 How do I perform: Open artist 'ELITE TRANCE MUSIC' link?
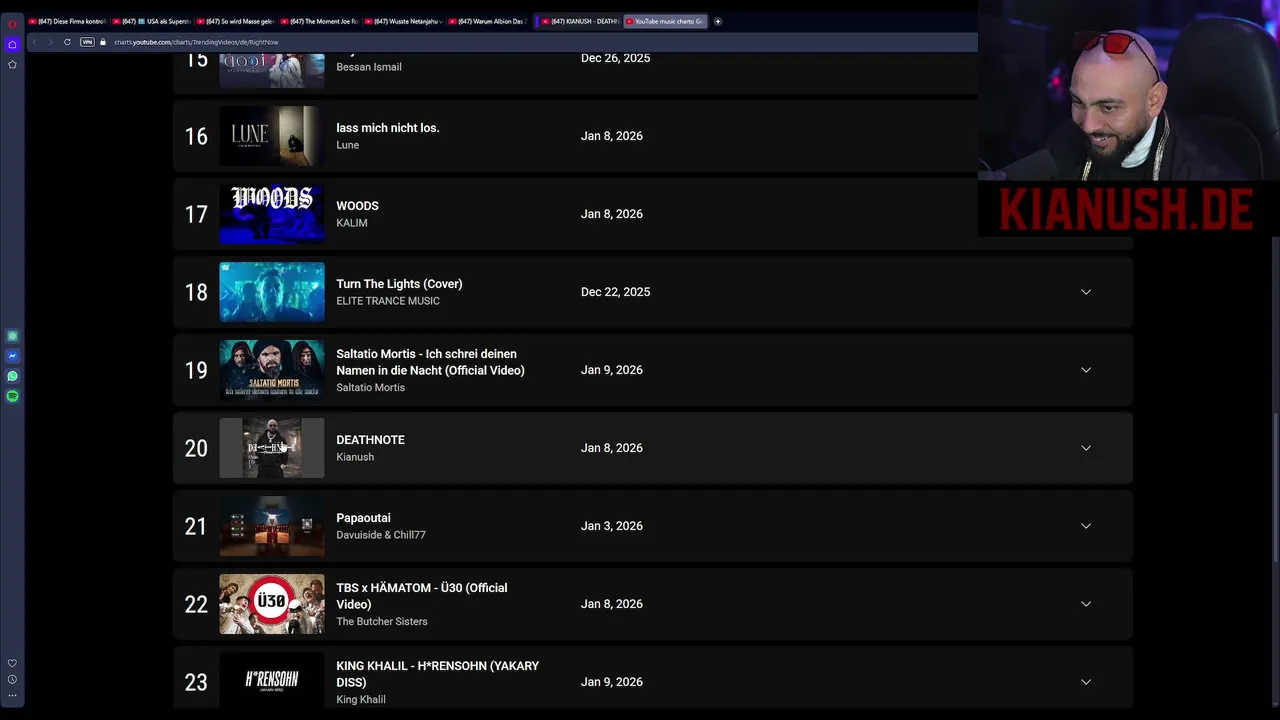tap(388, 301)
